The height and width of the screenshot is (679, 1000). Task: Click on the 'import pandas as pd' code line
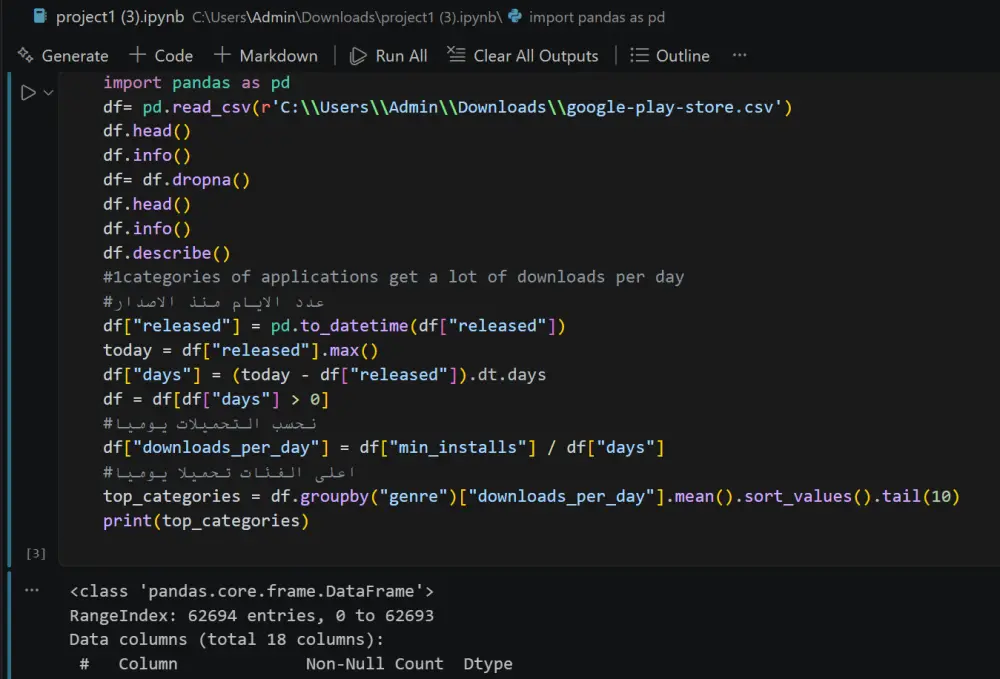click(x=196, y=83)
